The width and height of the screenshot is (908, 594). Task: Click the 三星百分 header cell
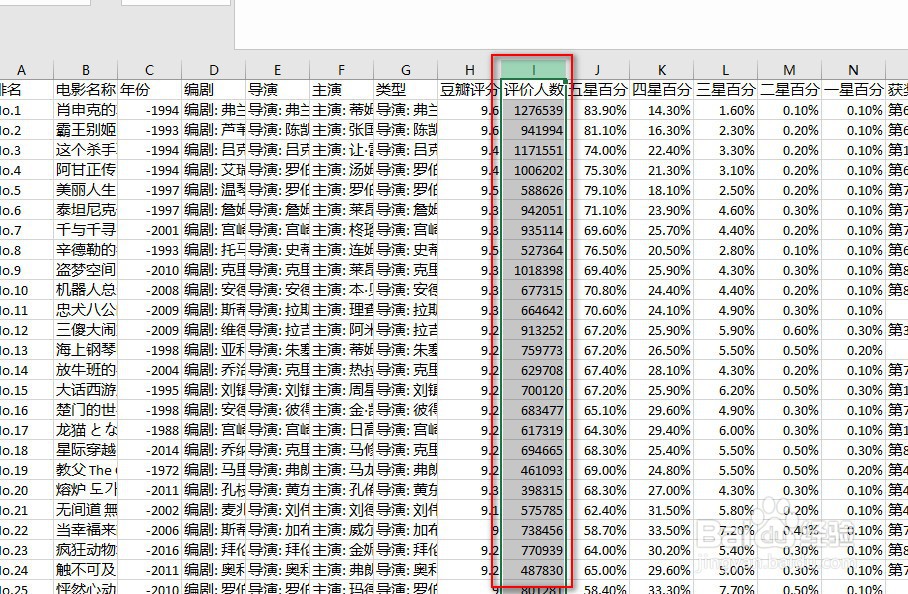click(726, 90)
